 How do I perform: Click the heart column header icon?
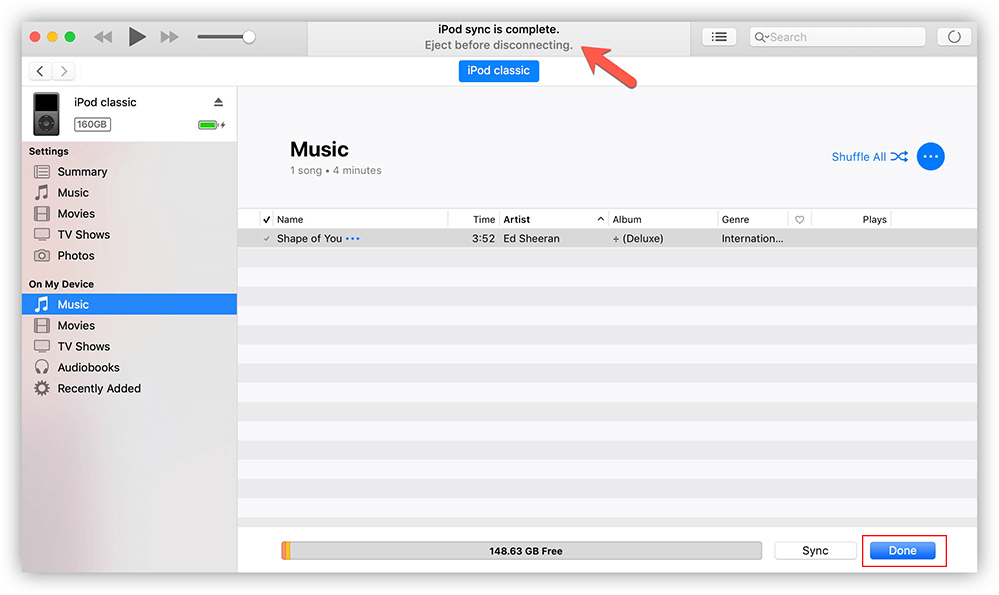pyautogui.click(x=799, y=220)
